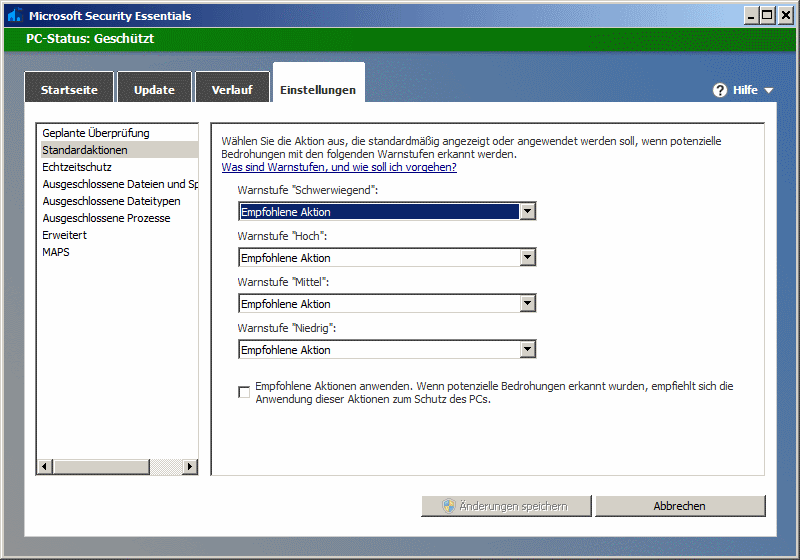Select Erweitert in the settings list

[118, 235]
